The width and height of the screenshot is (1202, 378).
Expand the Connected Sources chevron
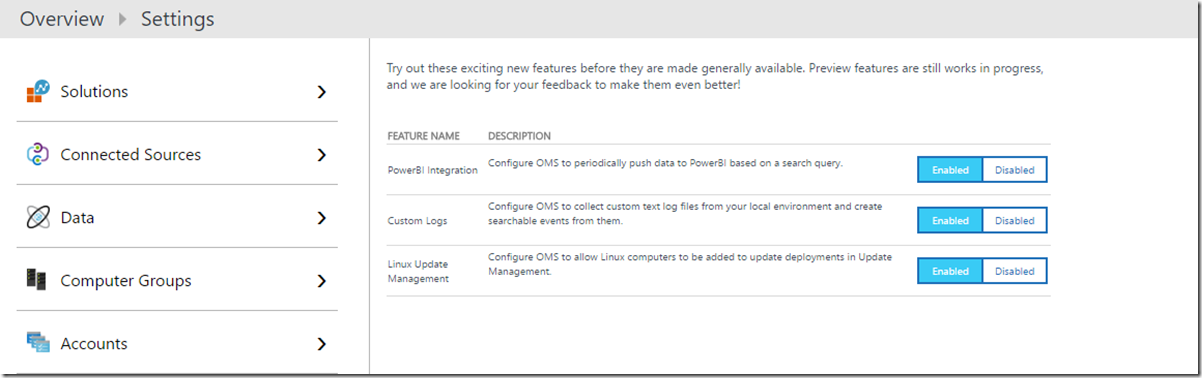tap(321, 155)
